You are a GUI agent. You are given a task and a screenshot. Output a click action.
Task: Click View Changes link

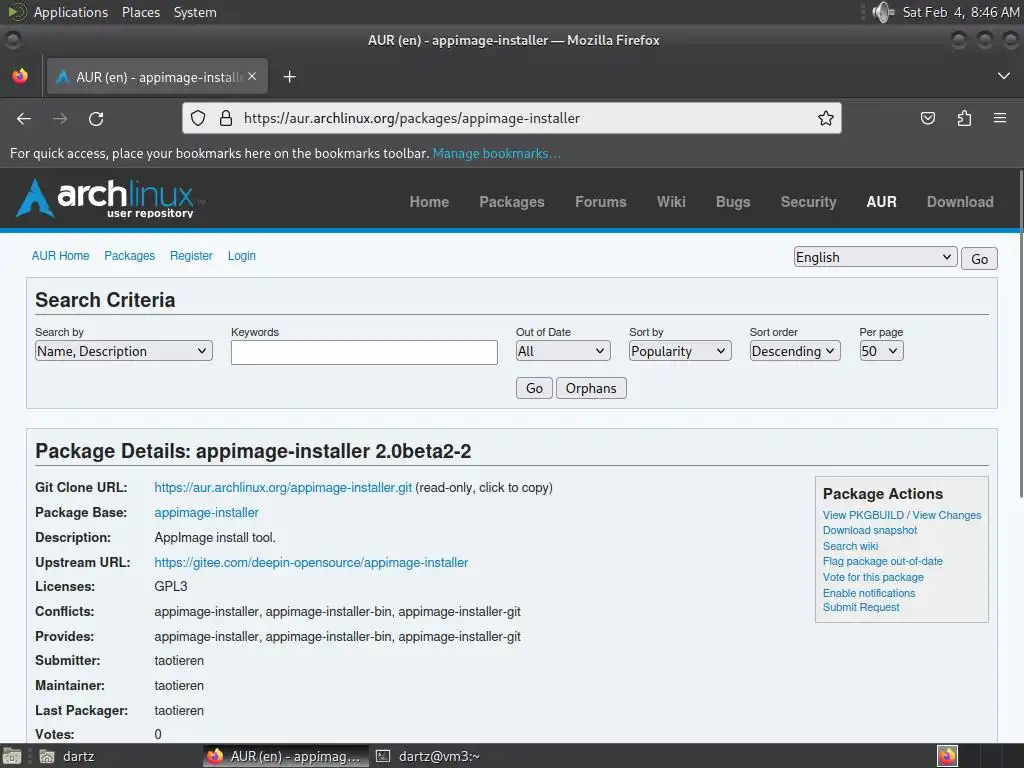click(946, 515)
